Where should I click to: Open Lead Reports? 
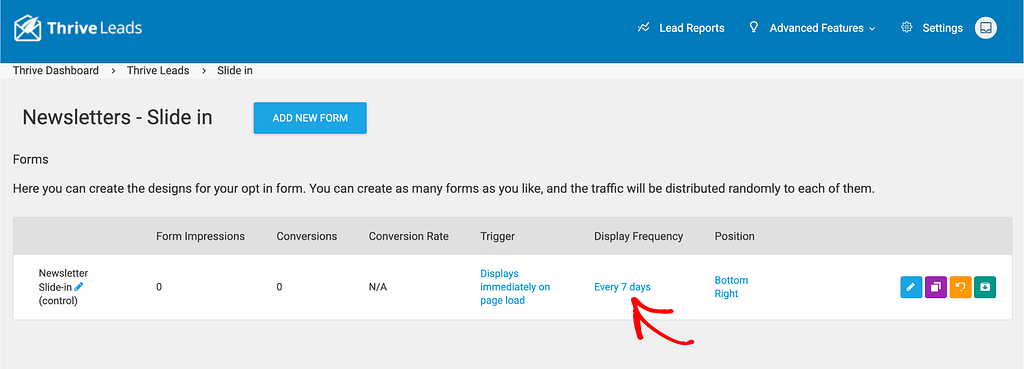(x=692, y=28)
